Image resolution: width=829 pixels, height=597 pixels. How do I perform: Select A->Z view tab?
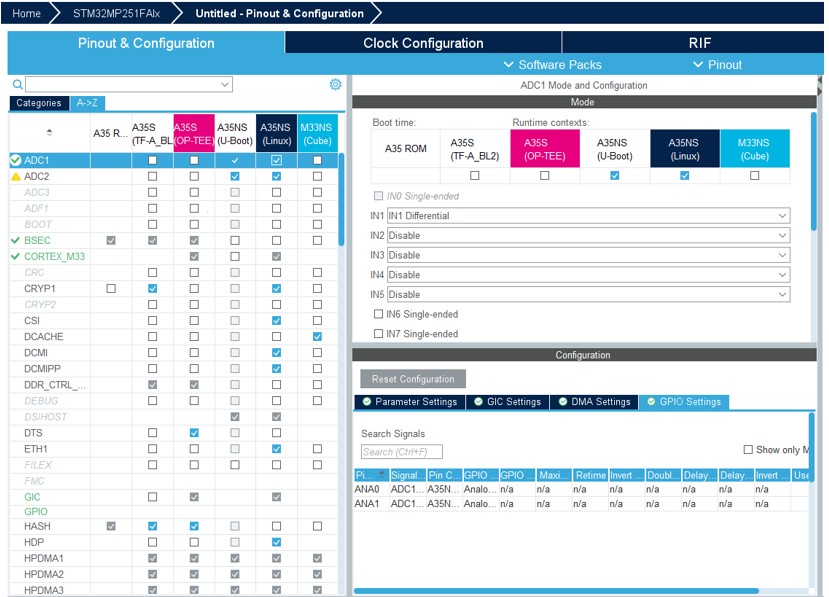point(87,103)
